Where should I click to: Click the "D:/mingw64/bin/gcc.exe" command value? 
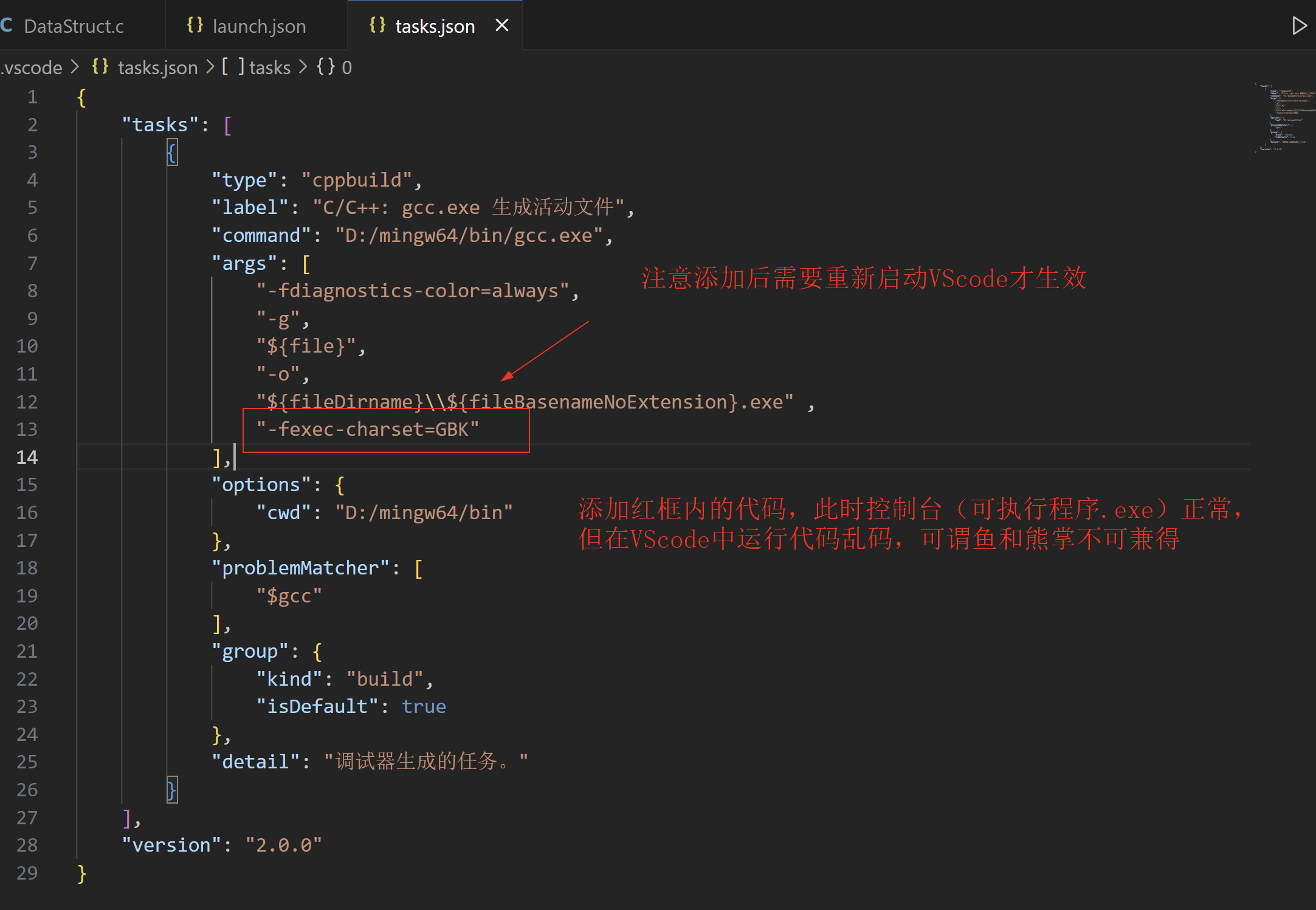point(469,235)
